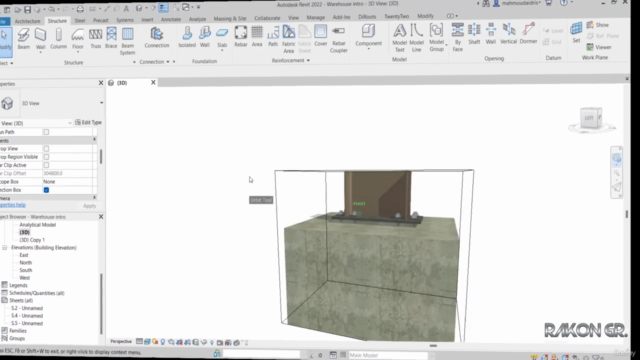Screen dimensions: 640x360
Task: Expand the Reinforcement panel dropdown
Action: [x=308, y=60]
